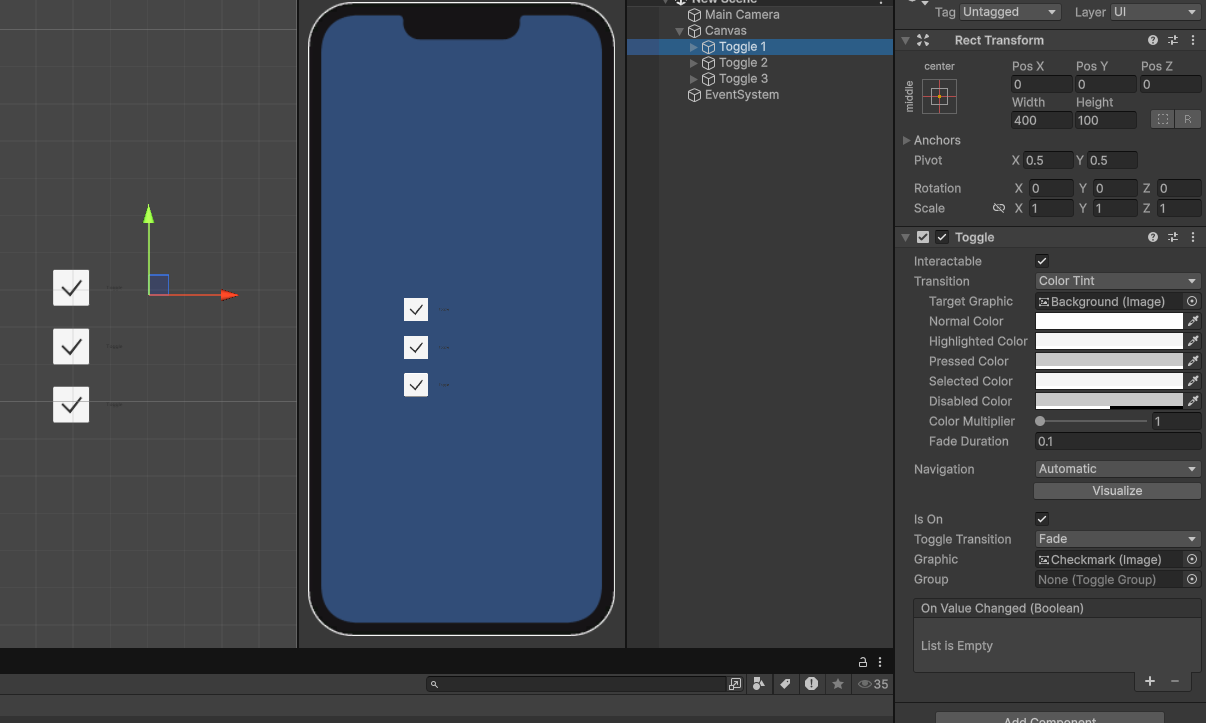The width and height of the screenshot is (1206, 723).
Task: Click middle toggle checkbox in device preview
Action: [x=416, y=347]
